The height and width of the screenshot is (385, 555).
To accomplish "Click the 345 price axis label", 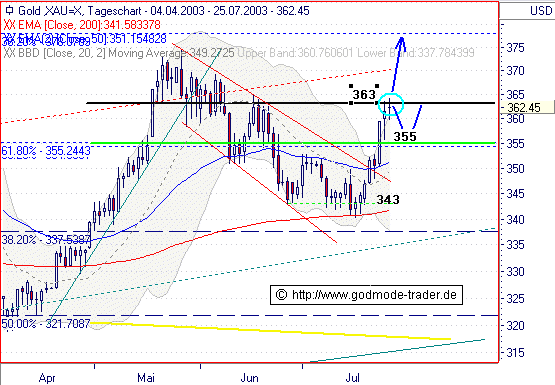I will (515, 194).
